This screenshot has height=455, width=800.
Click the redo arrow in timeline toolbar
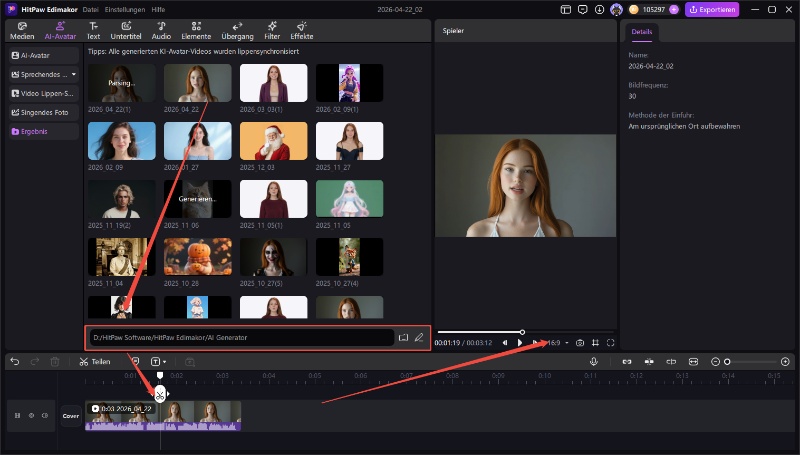35,362
